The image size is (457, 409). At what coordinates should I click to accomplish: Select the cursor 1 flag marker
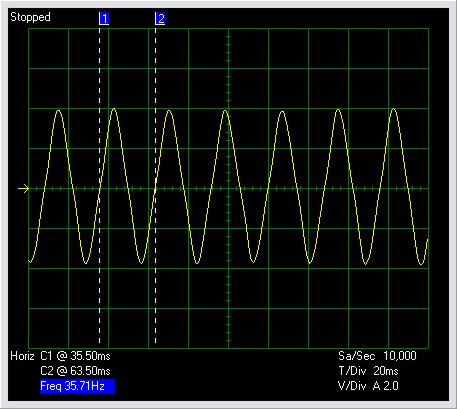[104, 19]
